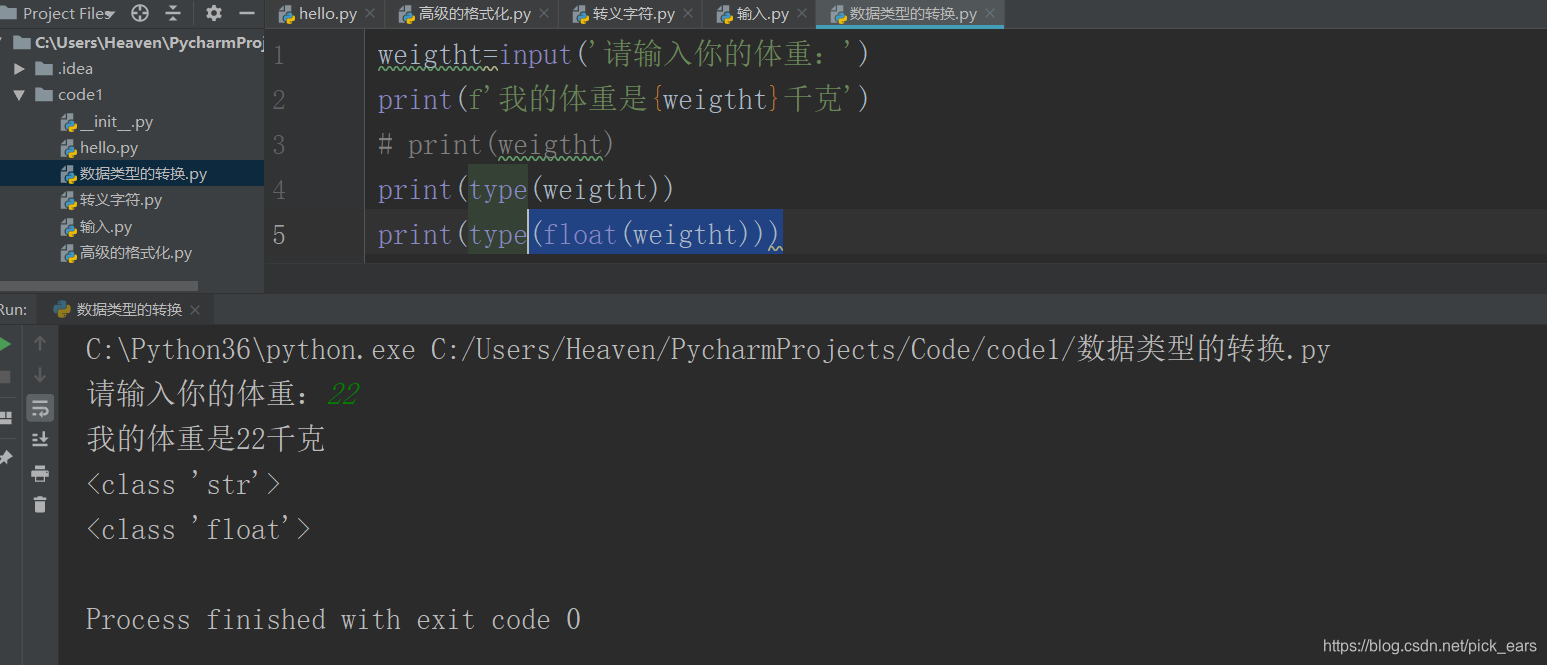Close the 数据类型的转换.py editor tab
This screenshot has height=665, width=1547.
[x=990, y=14]
